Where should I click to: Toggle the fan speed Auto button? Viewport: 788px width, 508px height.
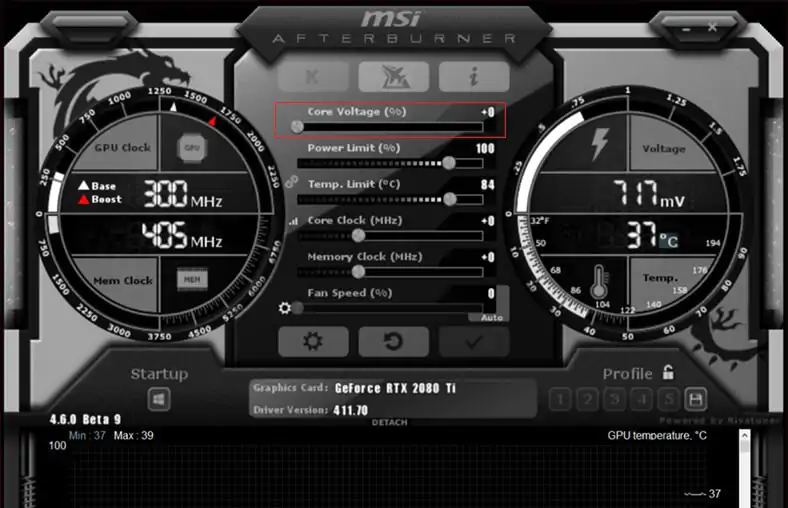point(492,317)
